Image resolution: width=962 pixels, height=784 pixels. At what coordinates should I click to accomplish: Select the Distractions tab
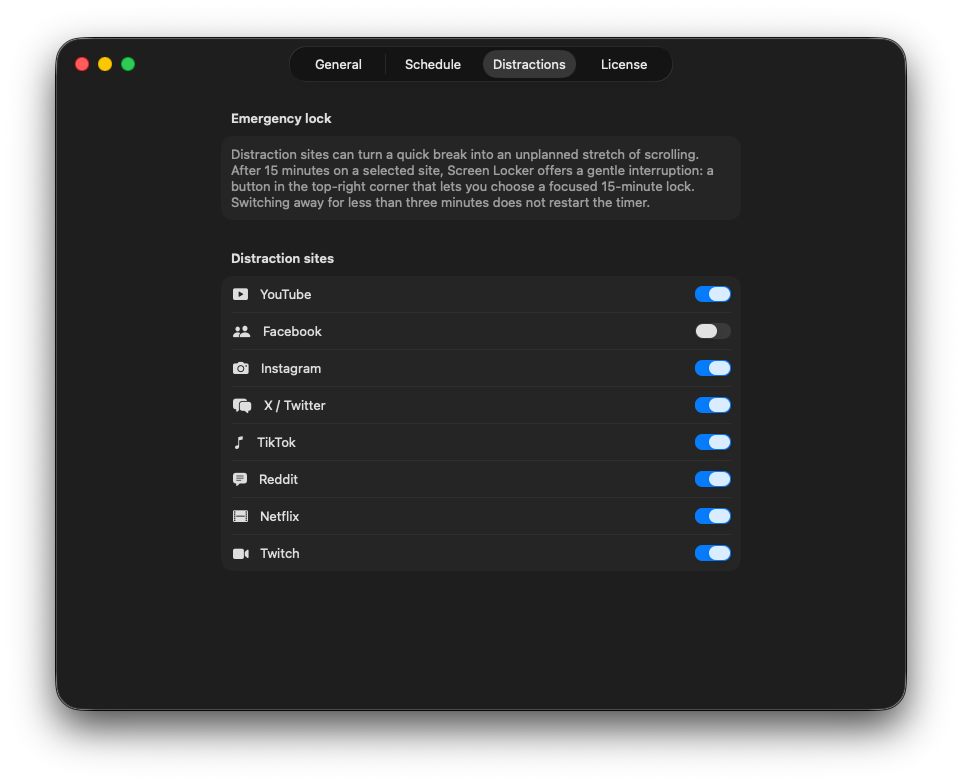[529, 64]
